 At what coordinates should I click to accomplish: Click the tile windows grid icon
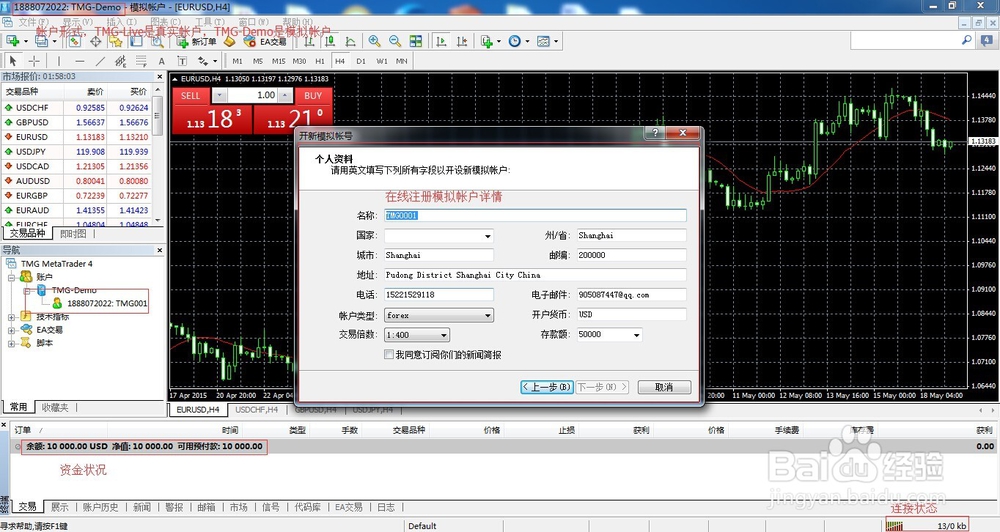click(416, 41)
